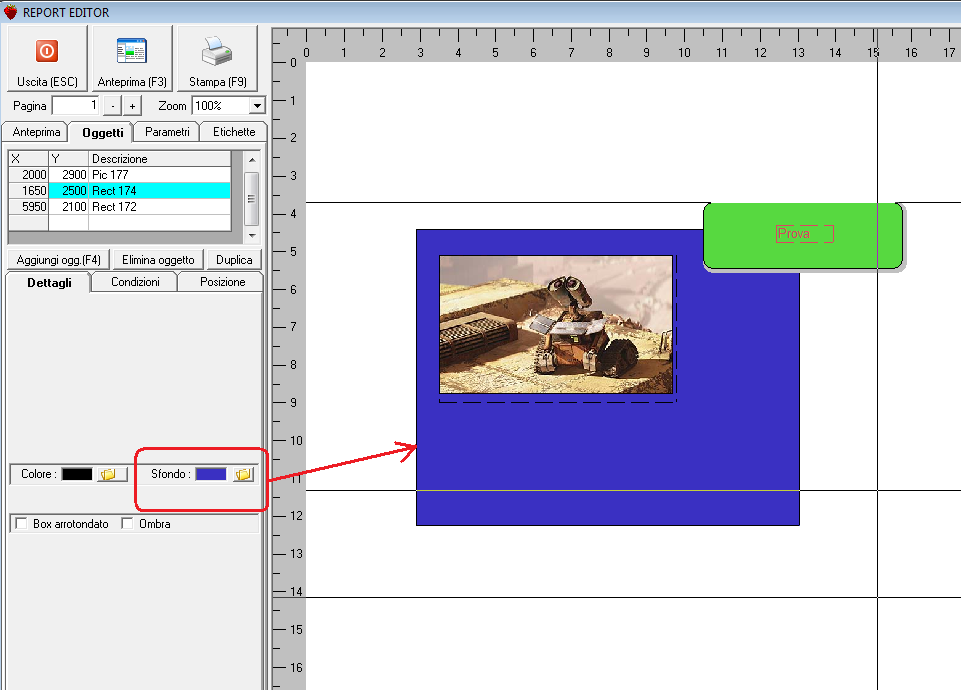961x690 pixels.
Task: Click object list scroll up arrow
Action: point(252,159)
